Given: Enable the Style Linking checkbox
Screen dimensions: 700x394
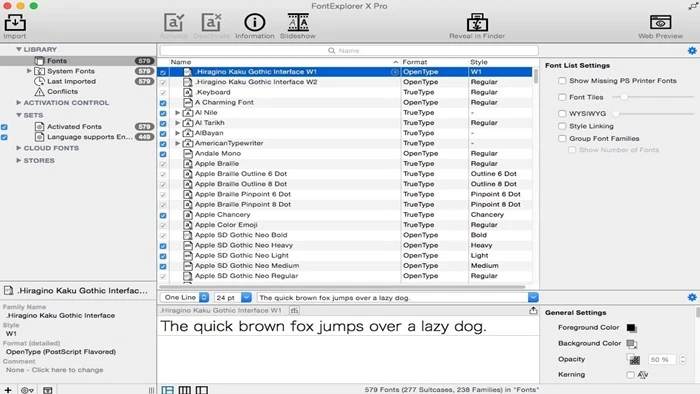Looking at the screenshot, I should click(562, 126).
